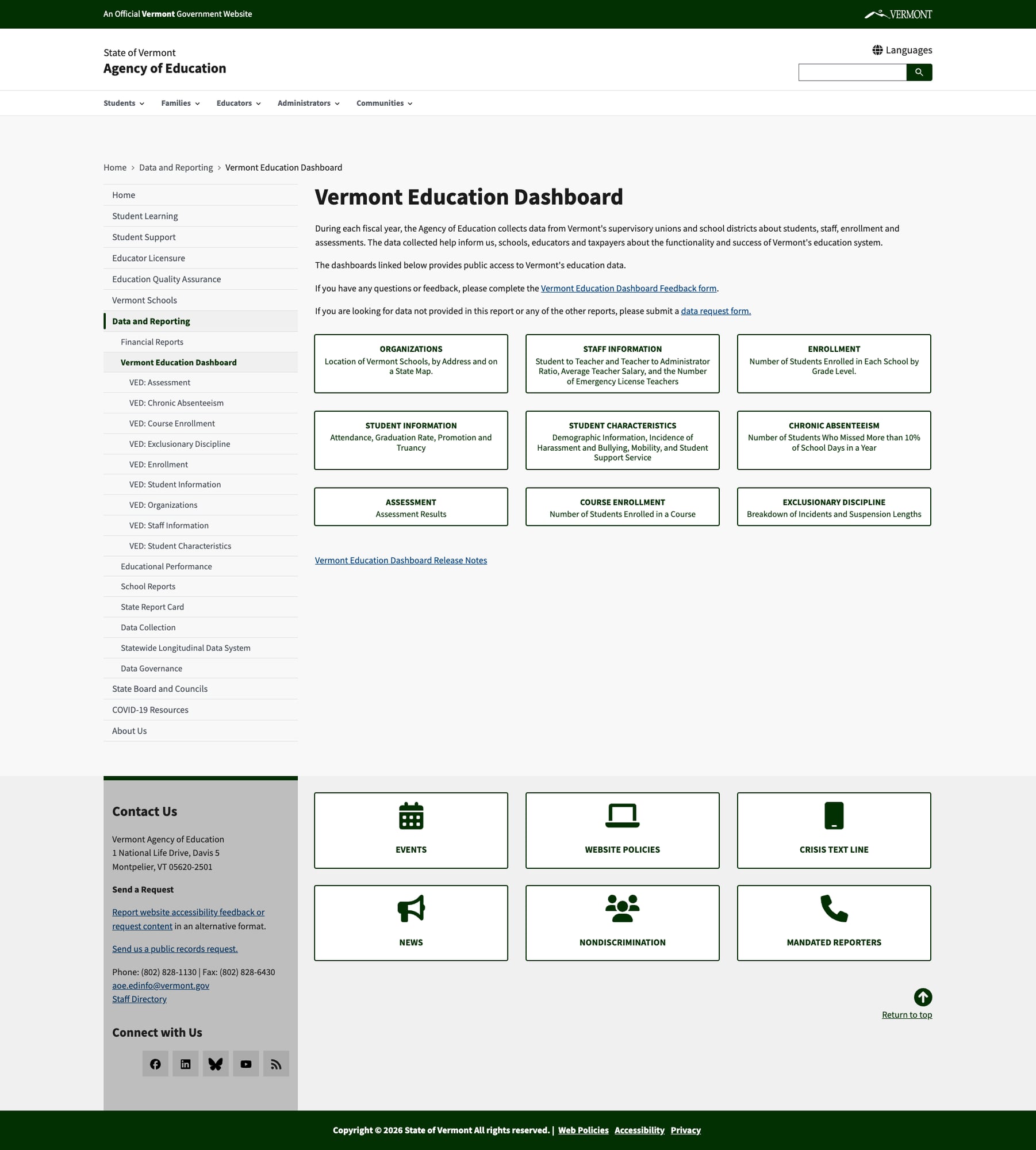1036x1150 pixels.
Task: Select Vermont Schools in sidebar
Action: tap(201, 300)
